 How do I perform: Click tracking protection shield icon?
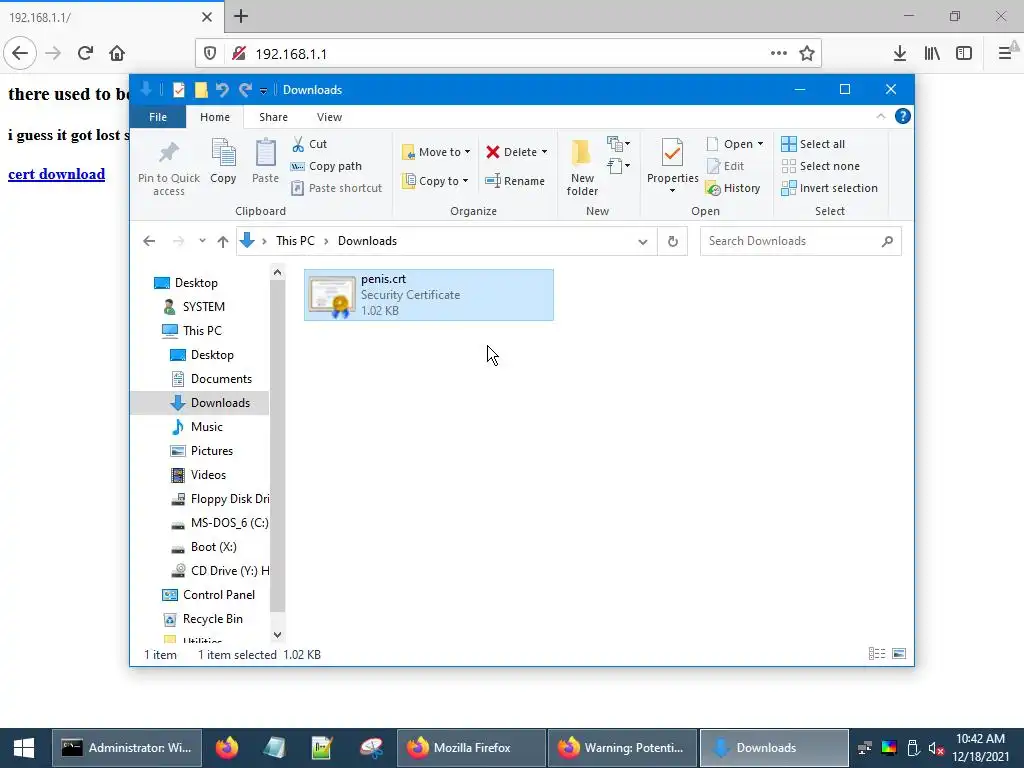pos(210,54)
